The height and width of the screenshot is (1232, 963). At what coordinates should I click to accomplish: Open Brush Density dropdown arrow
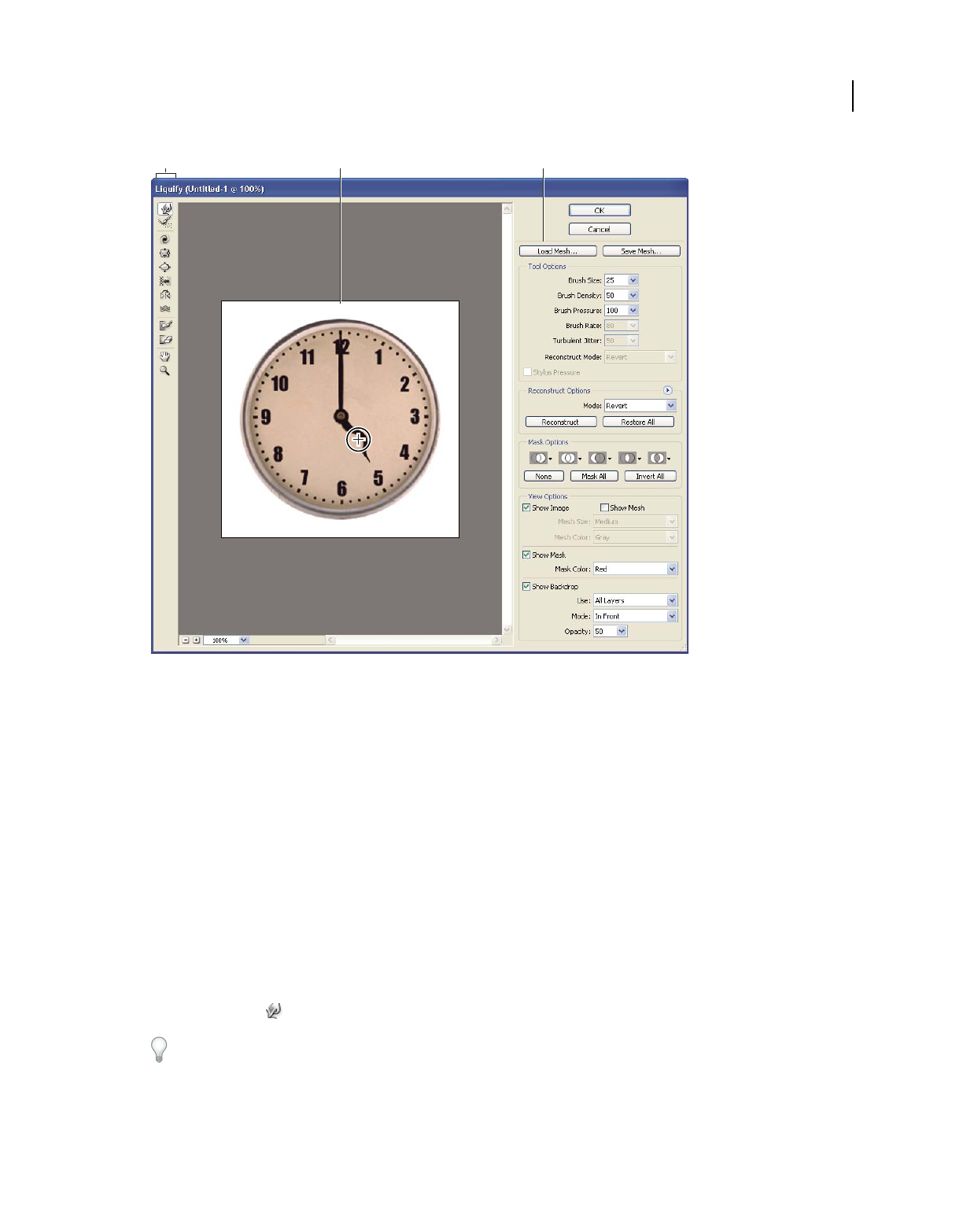(633, 295)
